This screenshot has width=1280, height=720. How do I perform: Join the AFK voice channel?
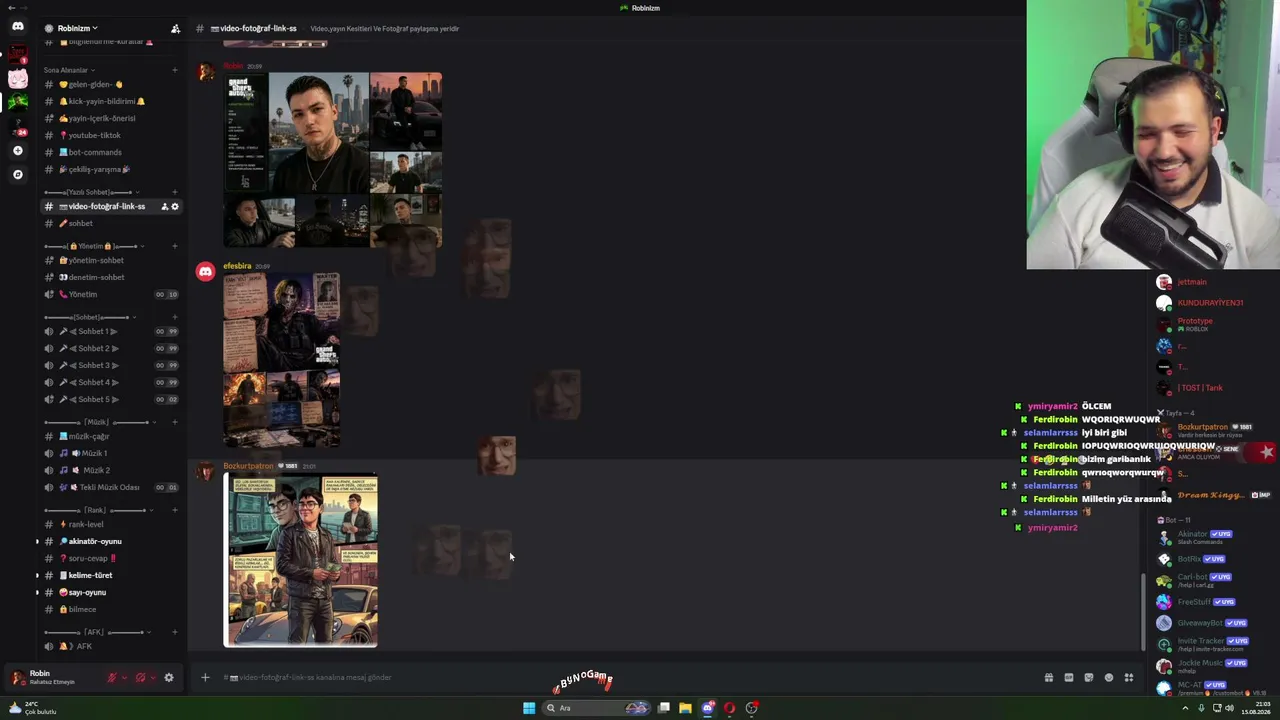[110, 647]
